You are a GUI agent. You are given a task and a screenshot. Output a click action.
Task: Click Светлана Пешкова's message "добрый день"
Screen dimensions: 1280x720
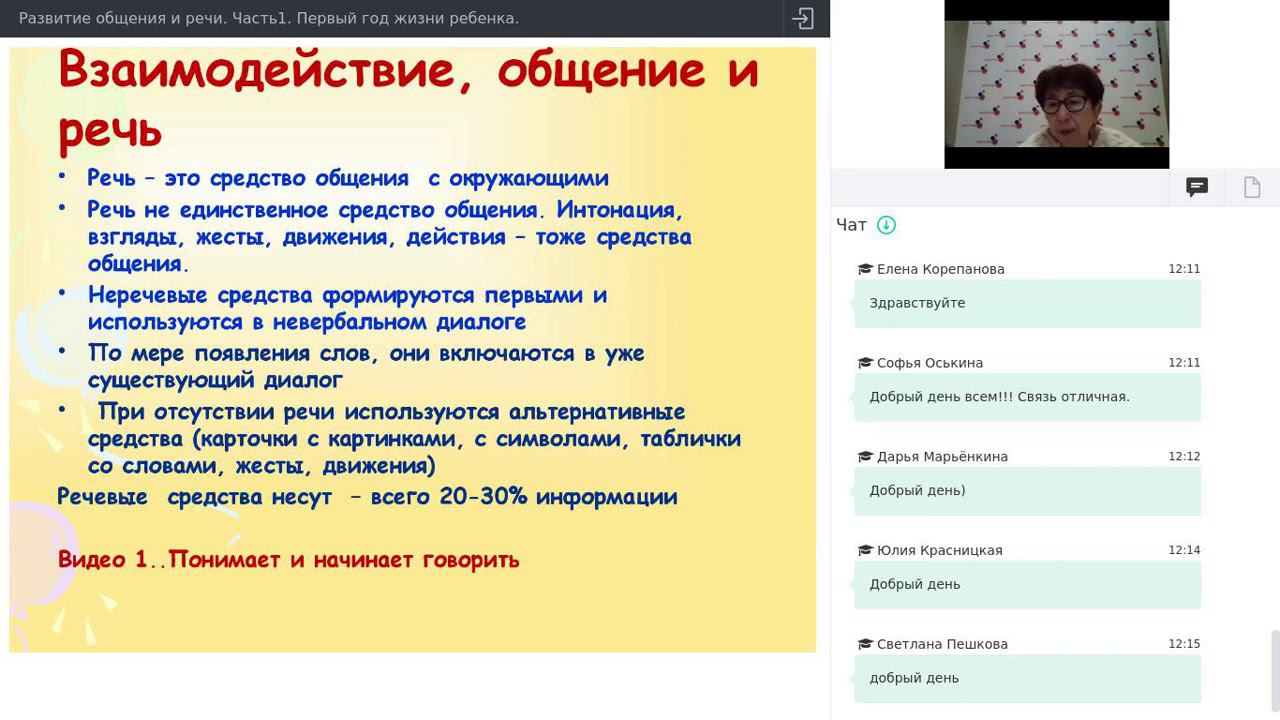(x=1027, y=679)
